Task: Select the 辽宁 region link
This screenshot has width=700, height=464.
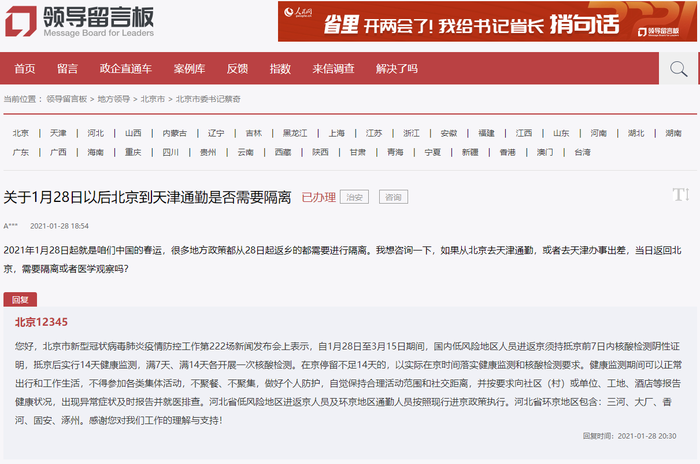Action: (x=216, y=133)
